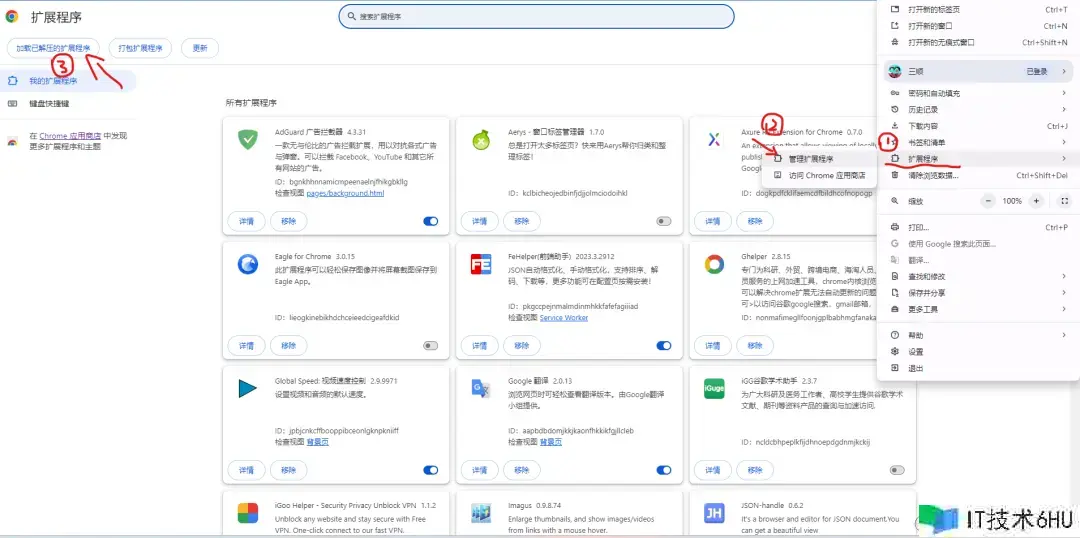Viewport: 1080px width, 538px height.
Task: Open the Service Worker link under FeHelper
Action: click(x=563, y=318)
